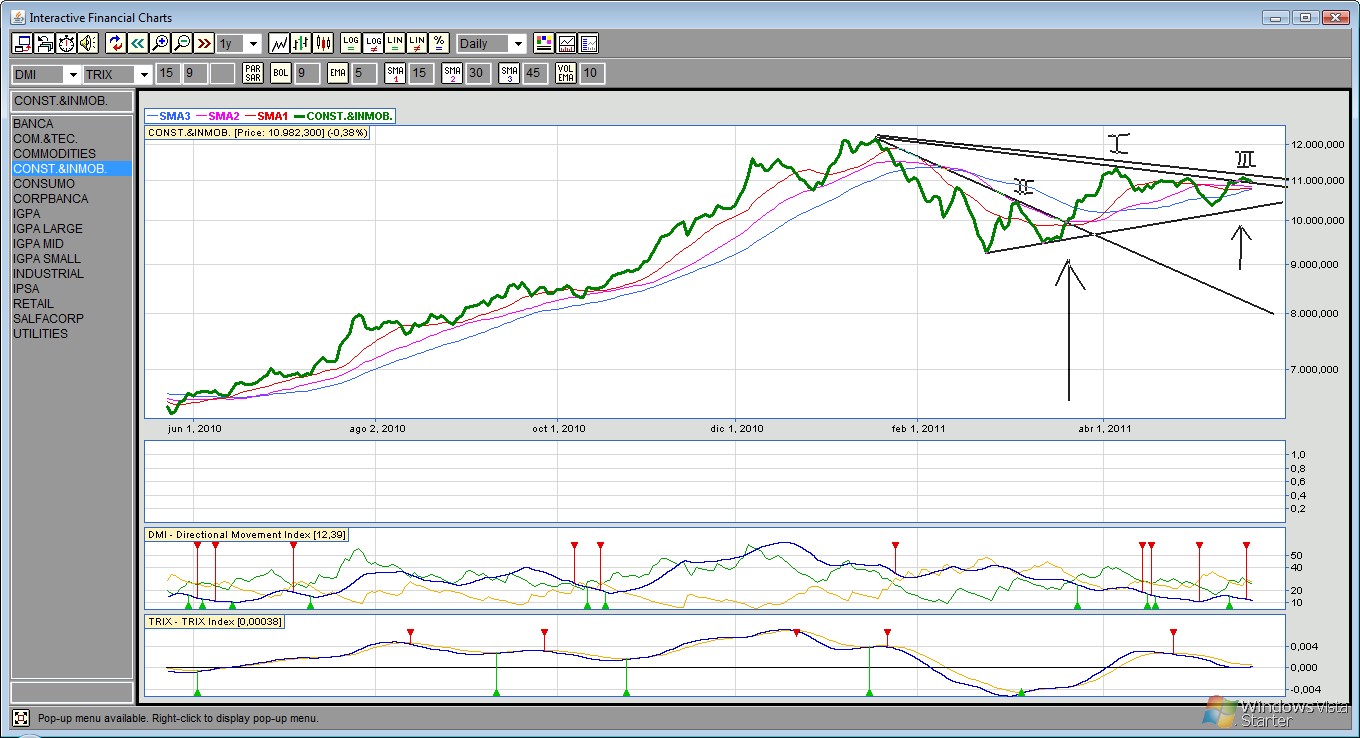1360x738 pixels.
Task: Open the Daily interval dropdown
Action: pos(517,44)
